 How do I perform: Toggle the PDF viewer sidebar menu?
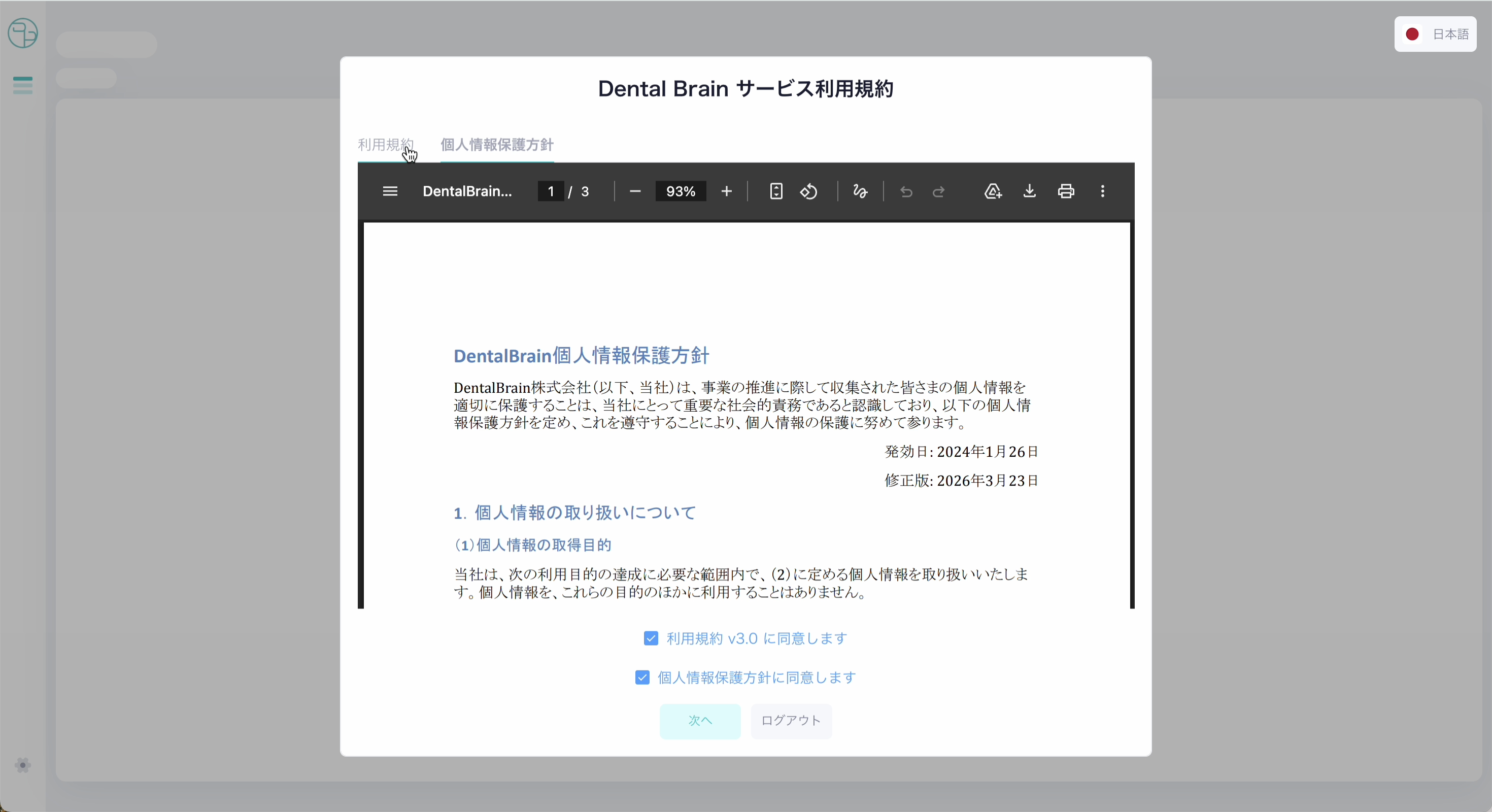390,191
